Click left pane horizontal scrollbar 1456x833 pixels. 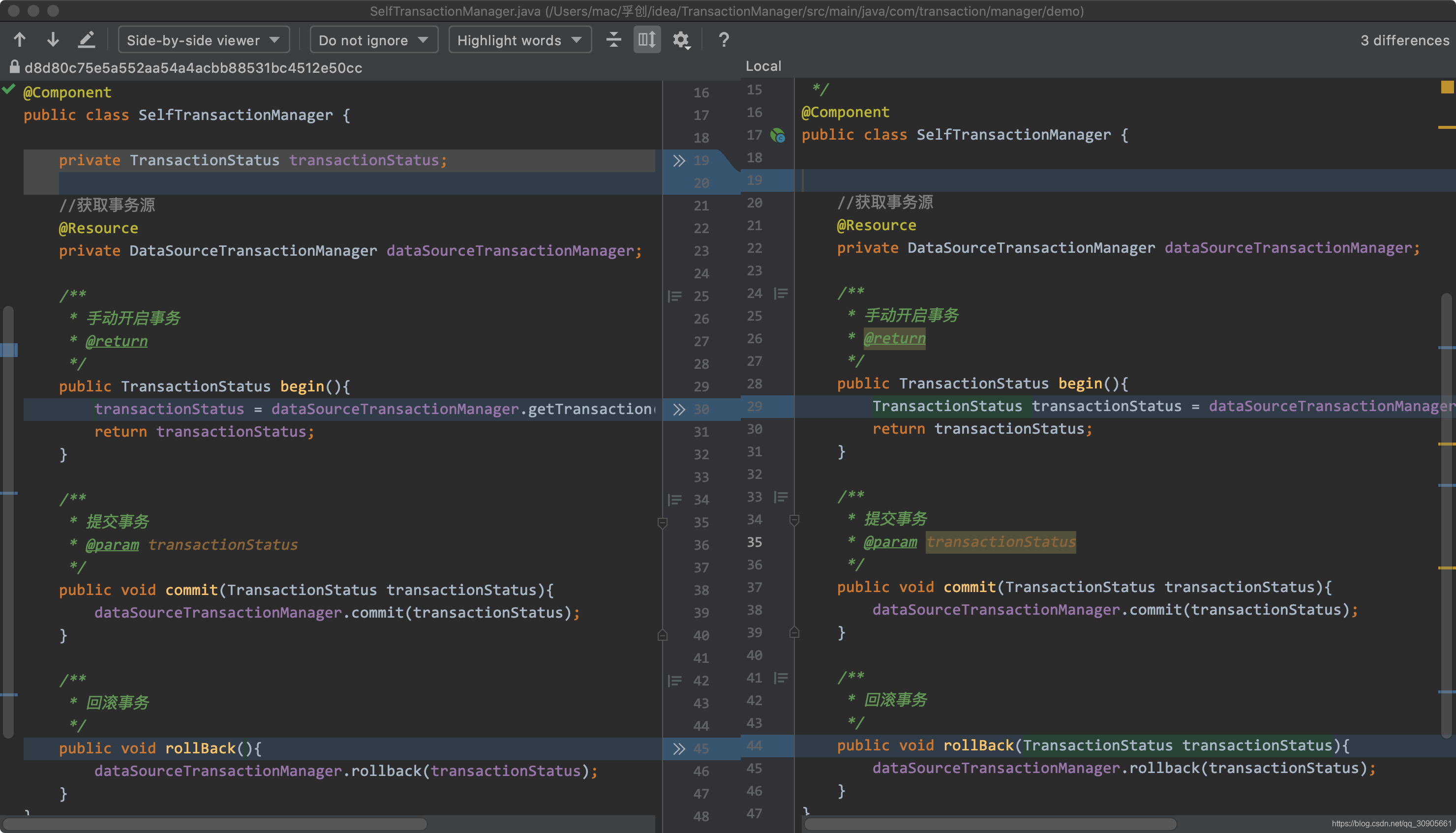tap(214, 825)
